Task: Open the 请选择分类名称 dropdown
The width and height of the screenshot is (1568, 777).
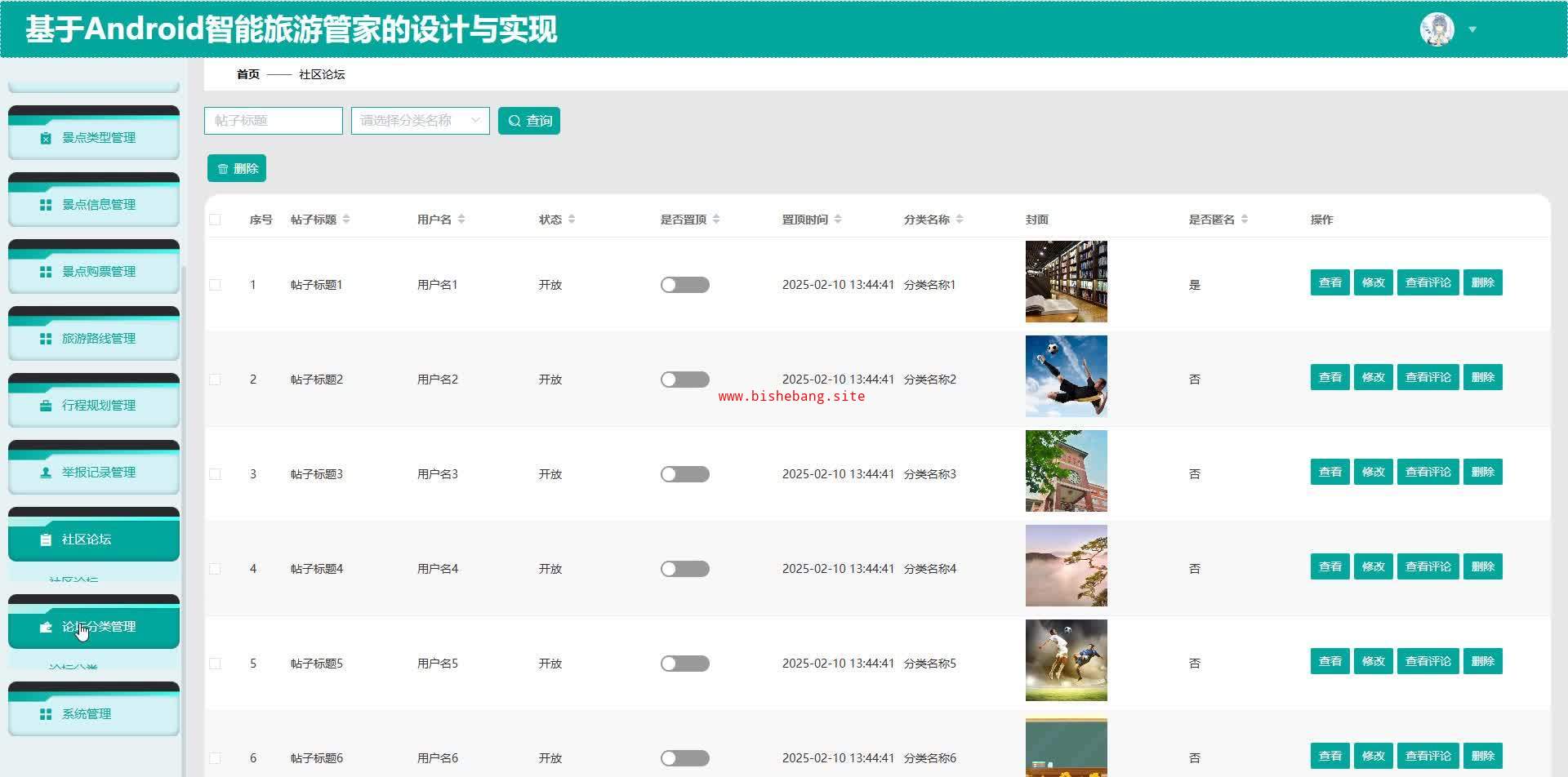Action: [x=420, y=121]
